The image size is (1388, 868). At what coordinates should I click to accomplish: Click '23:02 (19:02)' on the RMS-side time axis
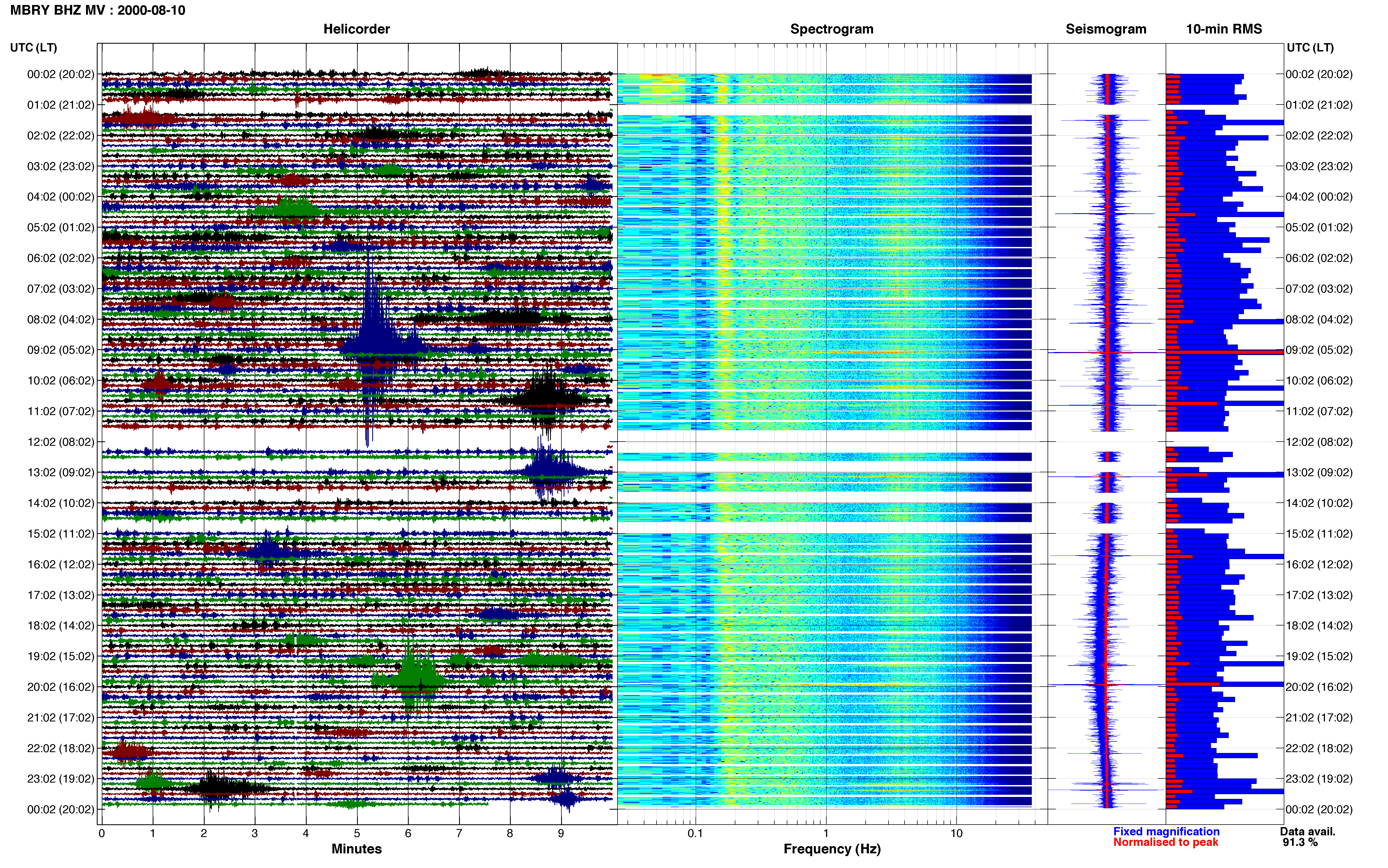click(1319, 779)
